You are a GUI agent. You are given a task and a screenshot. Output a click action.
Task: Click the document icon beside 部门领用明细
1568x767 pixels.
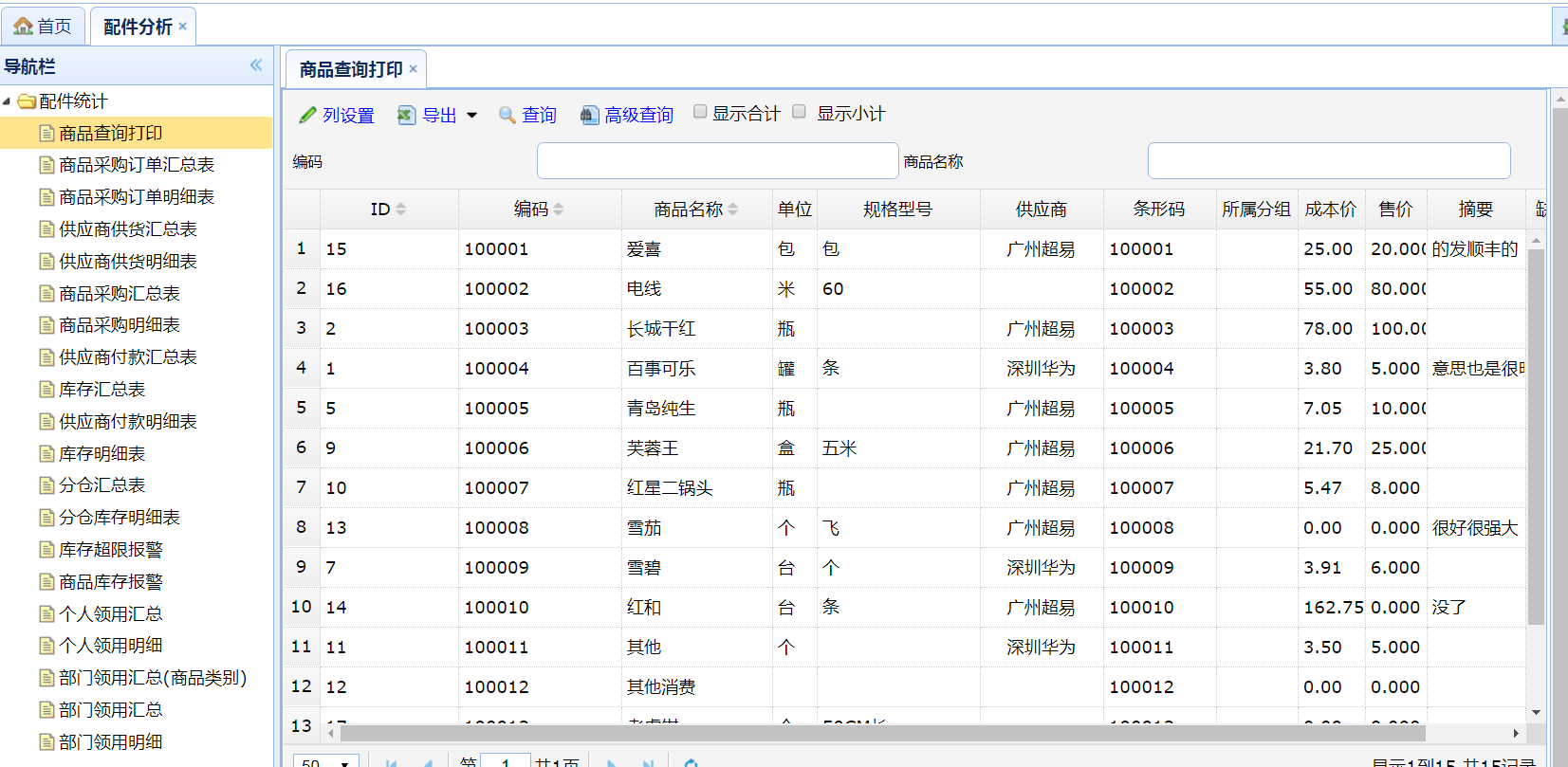click(x=46, y=742)
